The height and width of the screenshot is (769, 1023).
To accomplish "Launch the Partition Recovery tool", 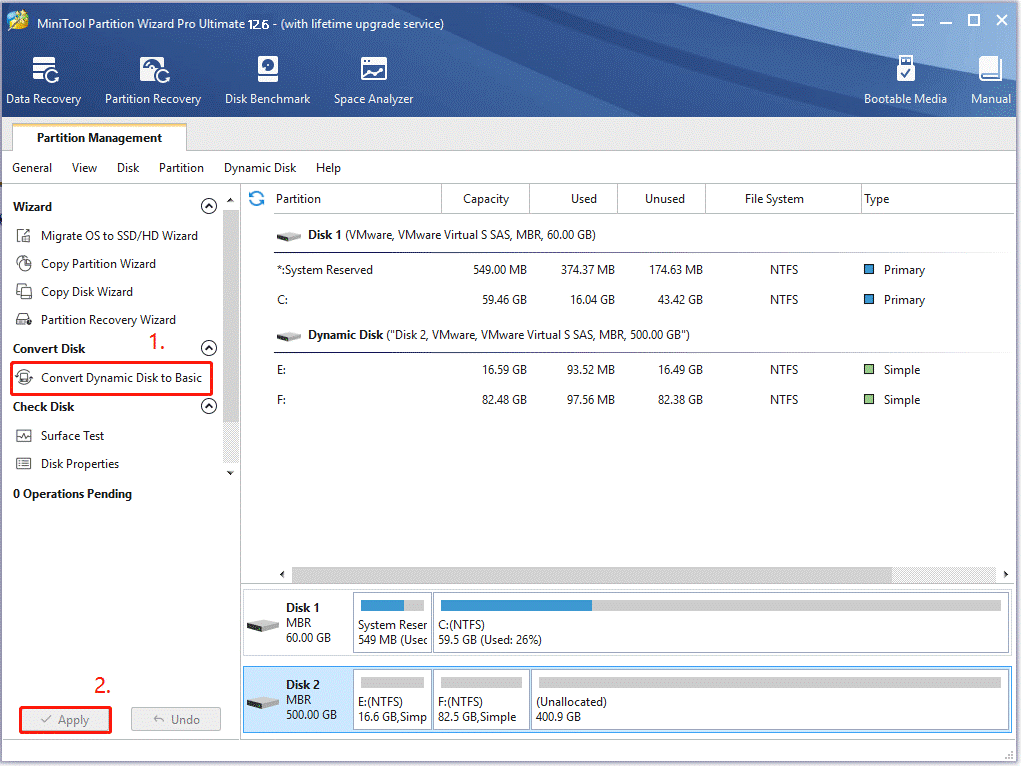I will click(x=152, y=80).
